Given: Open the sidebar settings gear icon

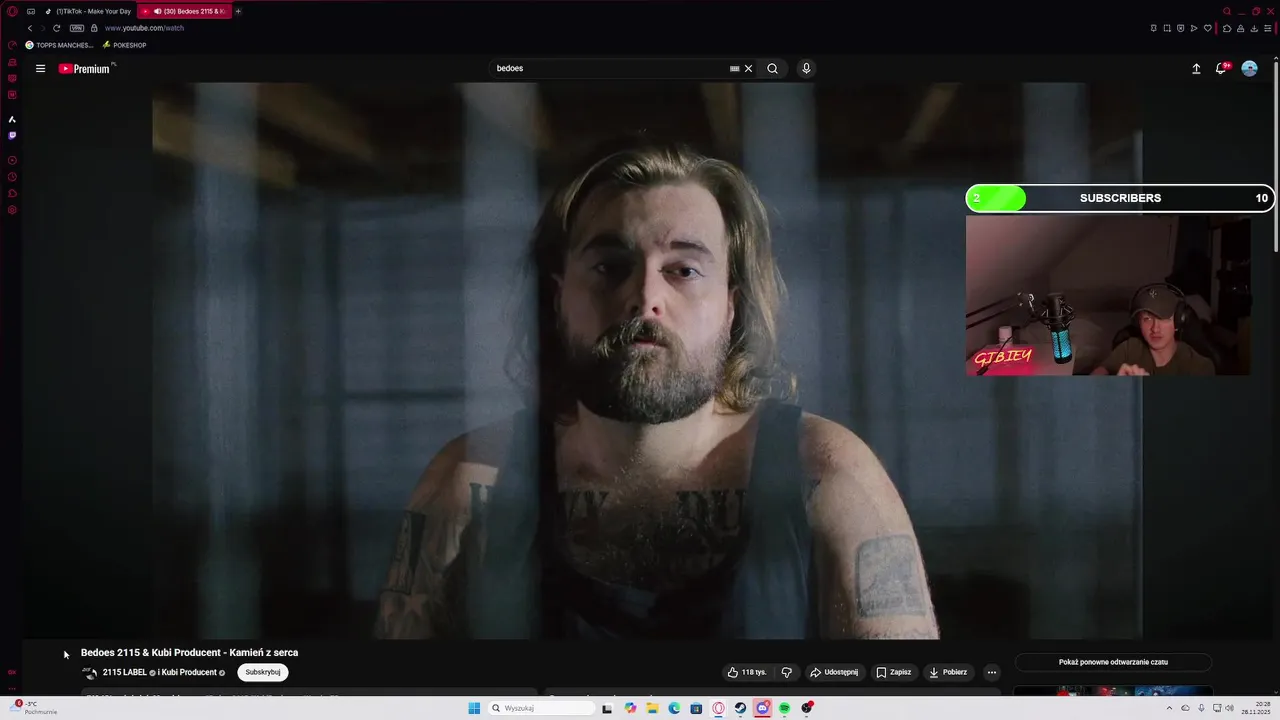Looking at the screenshot, I should (x=12, y=210).
